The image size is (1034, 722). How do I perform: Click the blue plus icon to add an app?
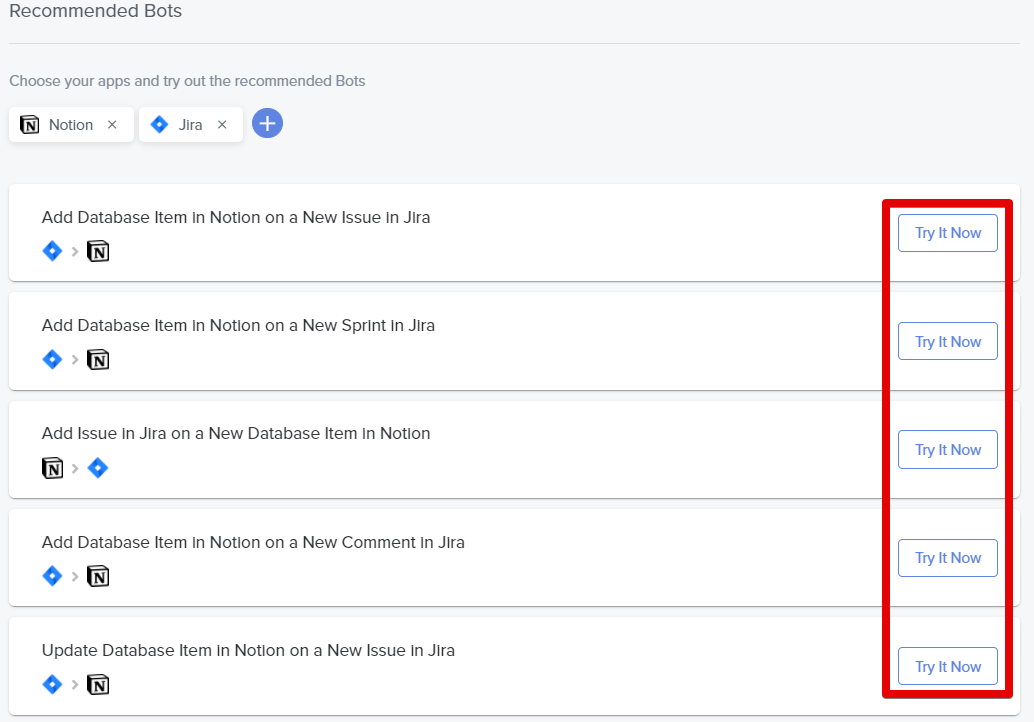point(267,124)
